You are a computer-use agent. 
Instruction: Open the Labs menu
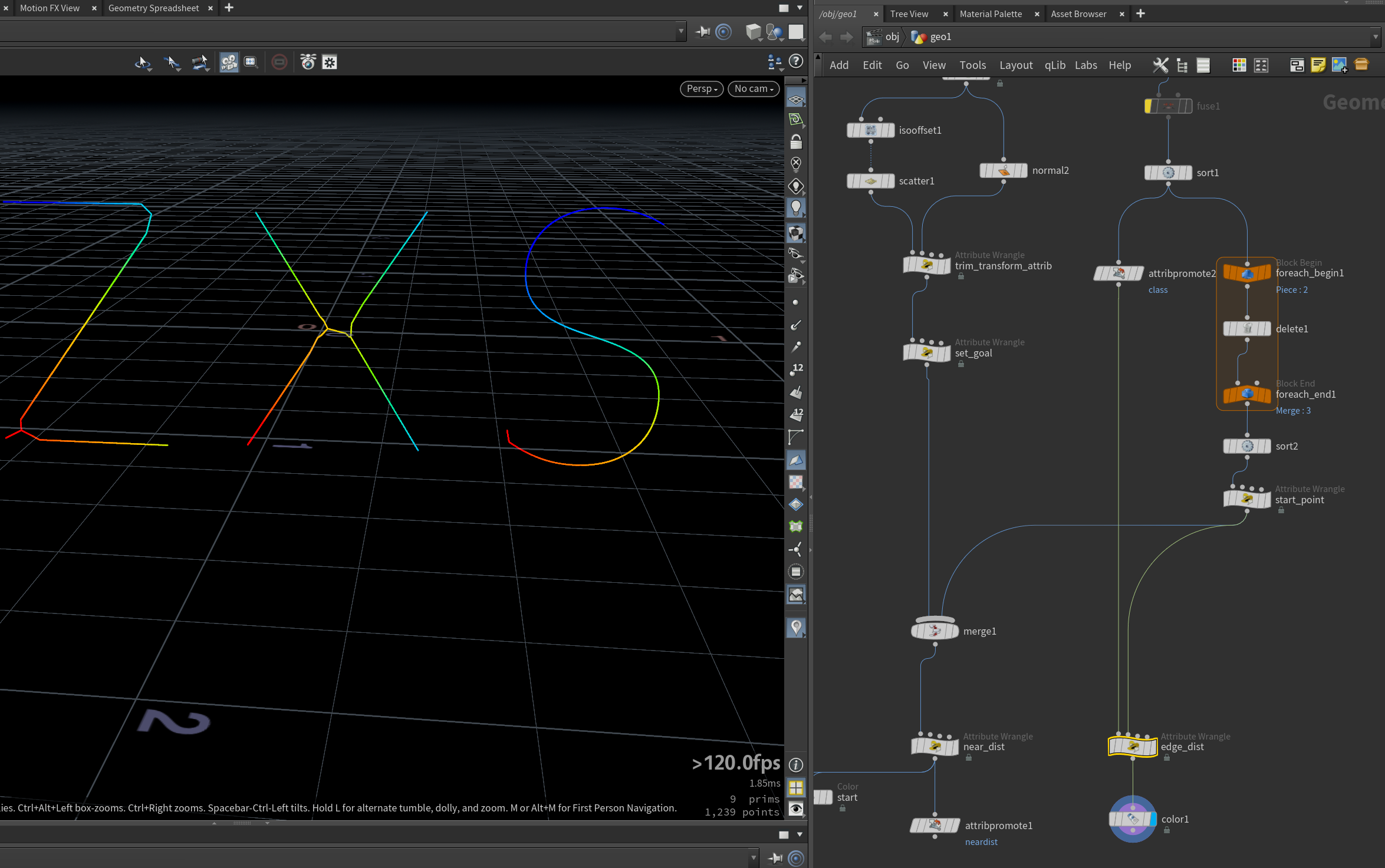click(x=1085, y=65)
